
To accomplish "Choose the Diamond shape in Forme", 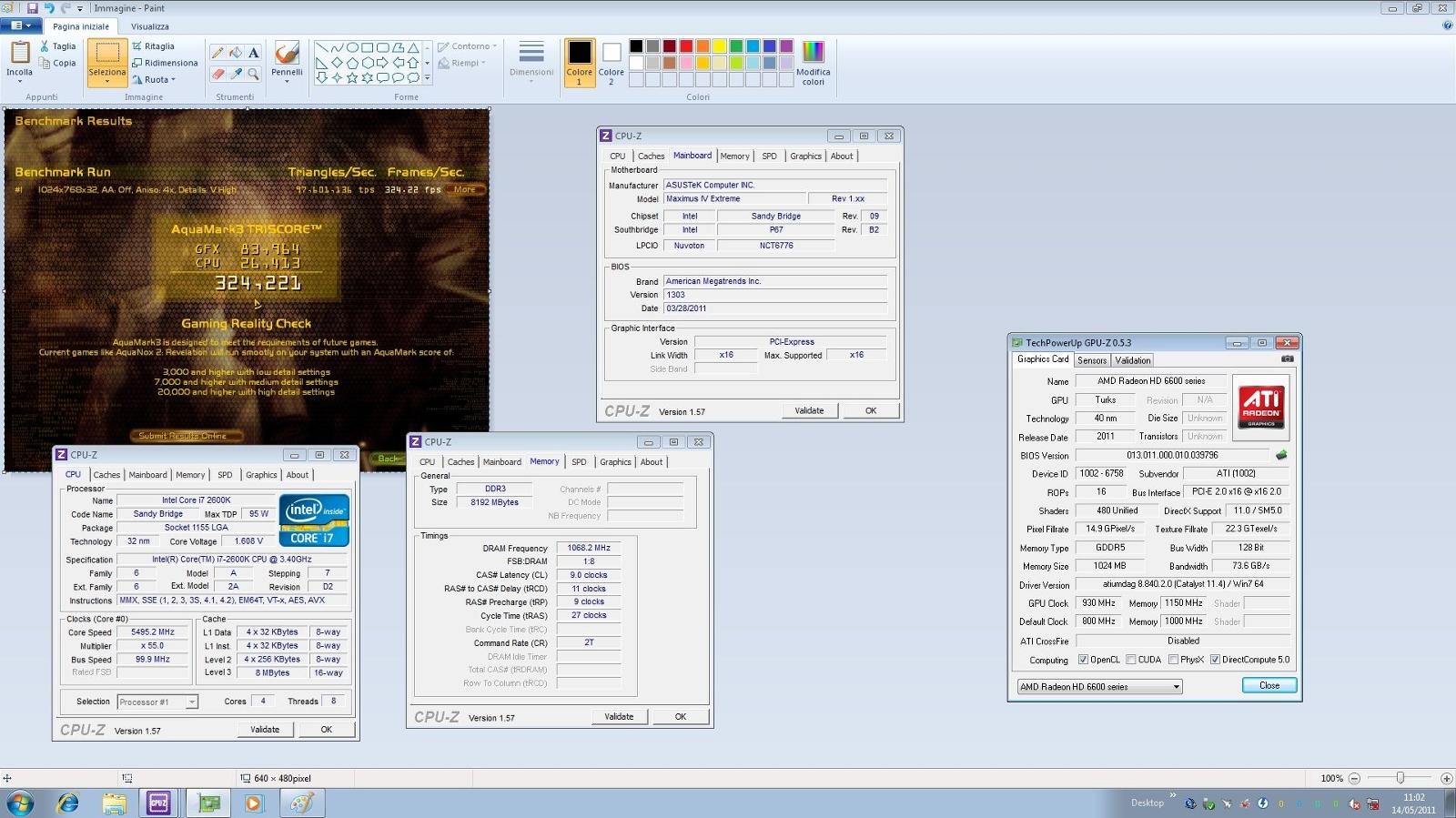I will point(337,63).
